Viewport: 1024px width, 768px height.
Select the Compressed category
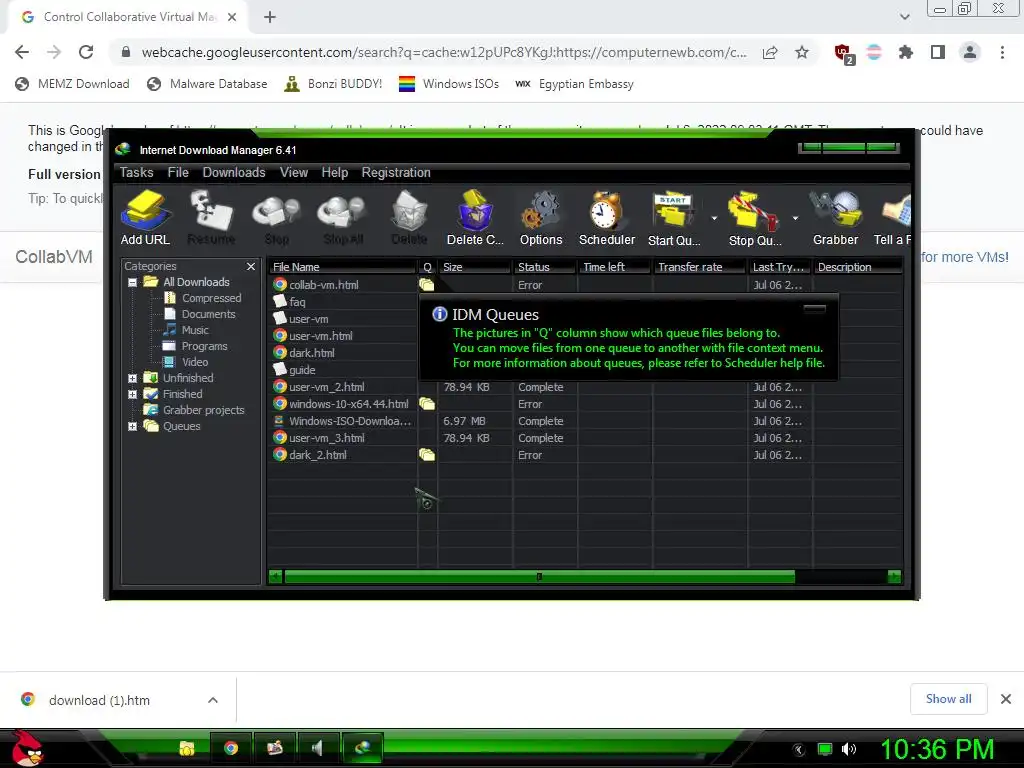[x=211, y=298]
